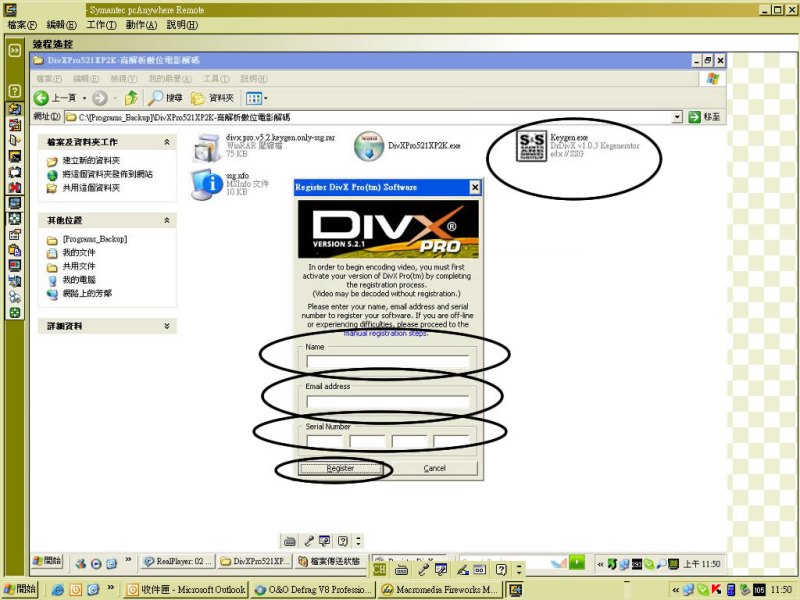Select the Keygen.exe file icon
The image size is (800, 600).
pos(531,146)
